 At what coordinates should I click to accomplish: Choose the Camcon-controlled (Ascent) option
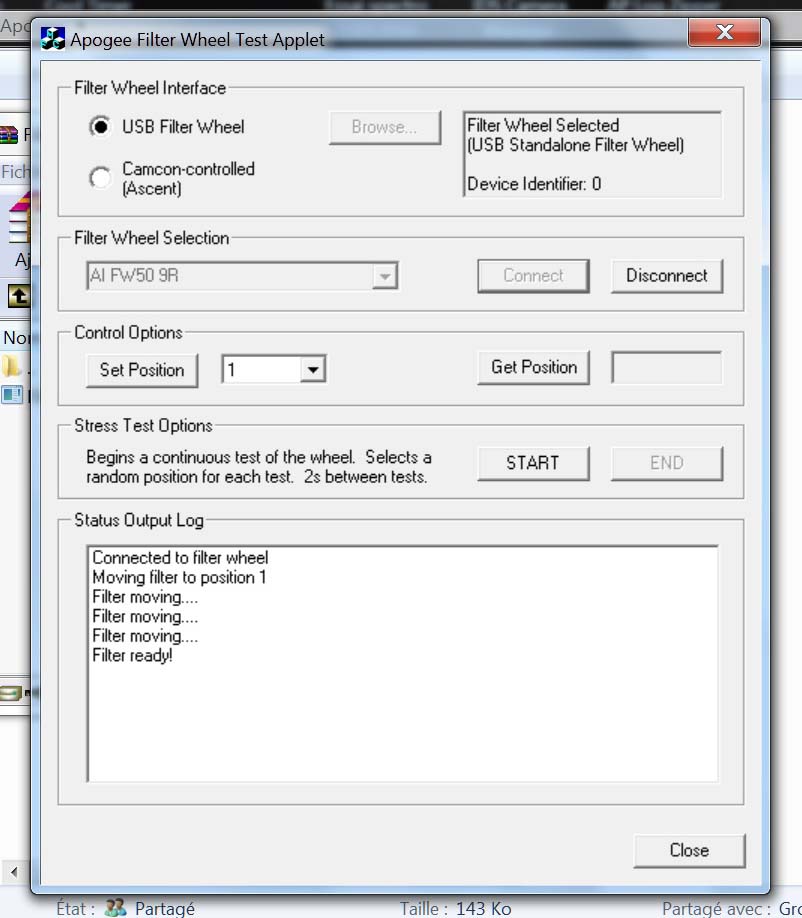[100, 178]
